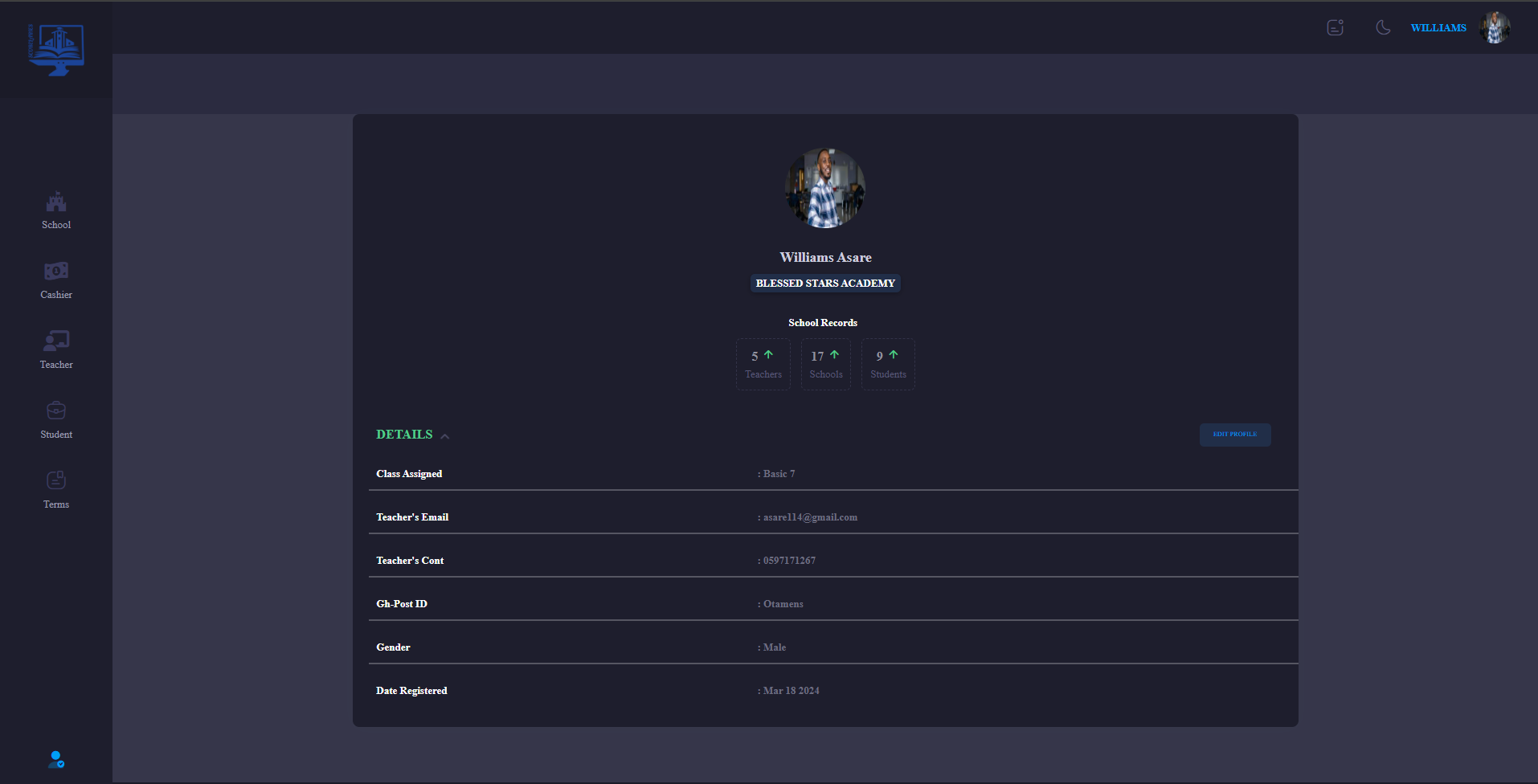Screen dimensions: 1538x784
Task: Click the Teachers count card
Action: 763,365
